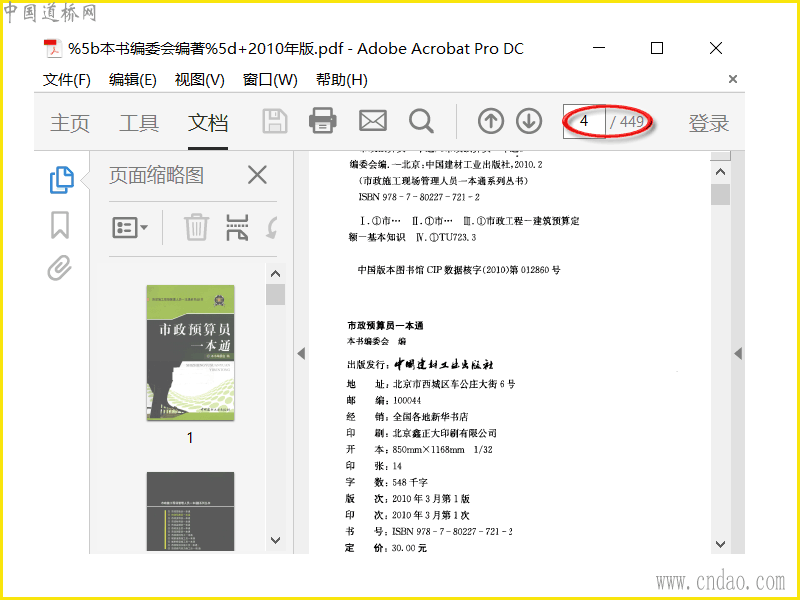The height and width of the screenshot is (600, 800).
Task: Click thumbnail panel scroll up arrow
Action: [276, 273]
